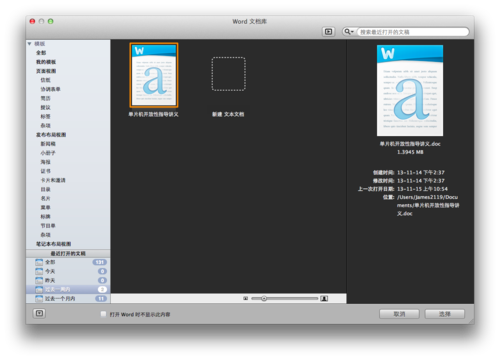Select the 目录 template category

pos(45,189)
